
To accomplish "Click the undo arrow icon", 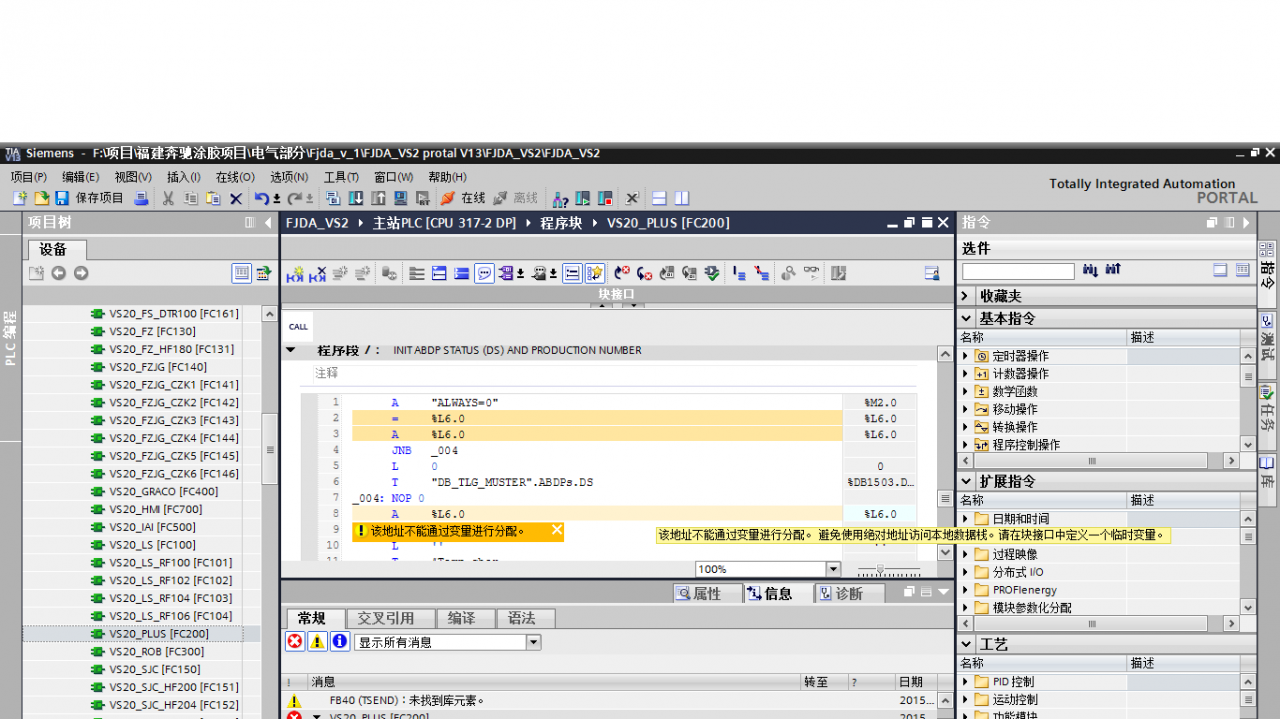I will pos(262,199).
